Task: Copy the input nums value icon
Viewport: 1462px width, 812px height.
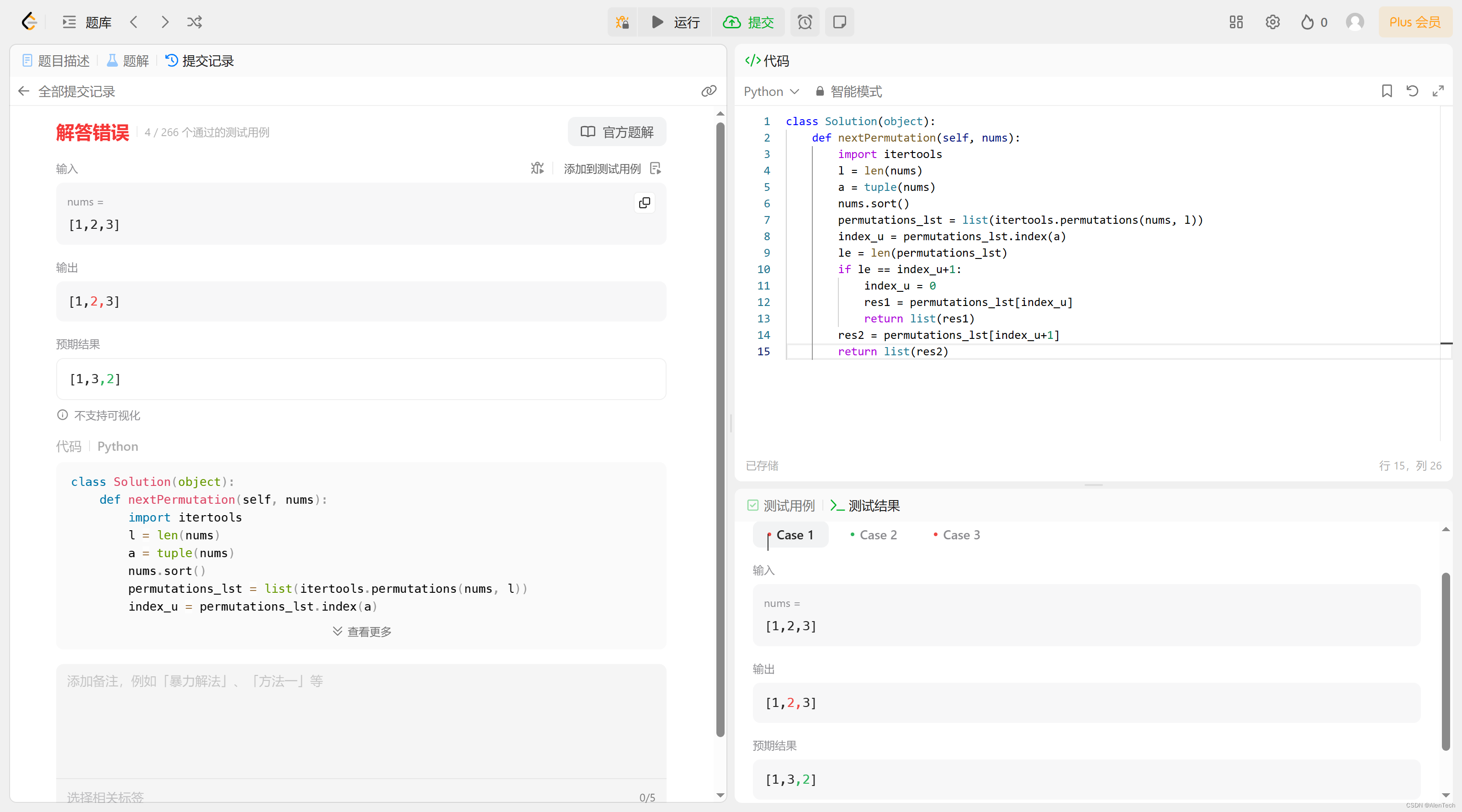Action: click(645, 203)
